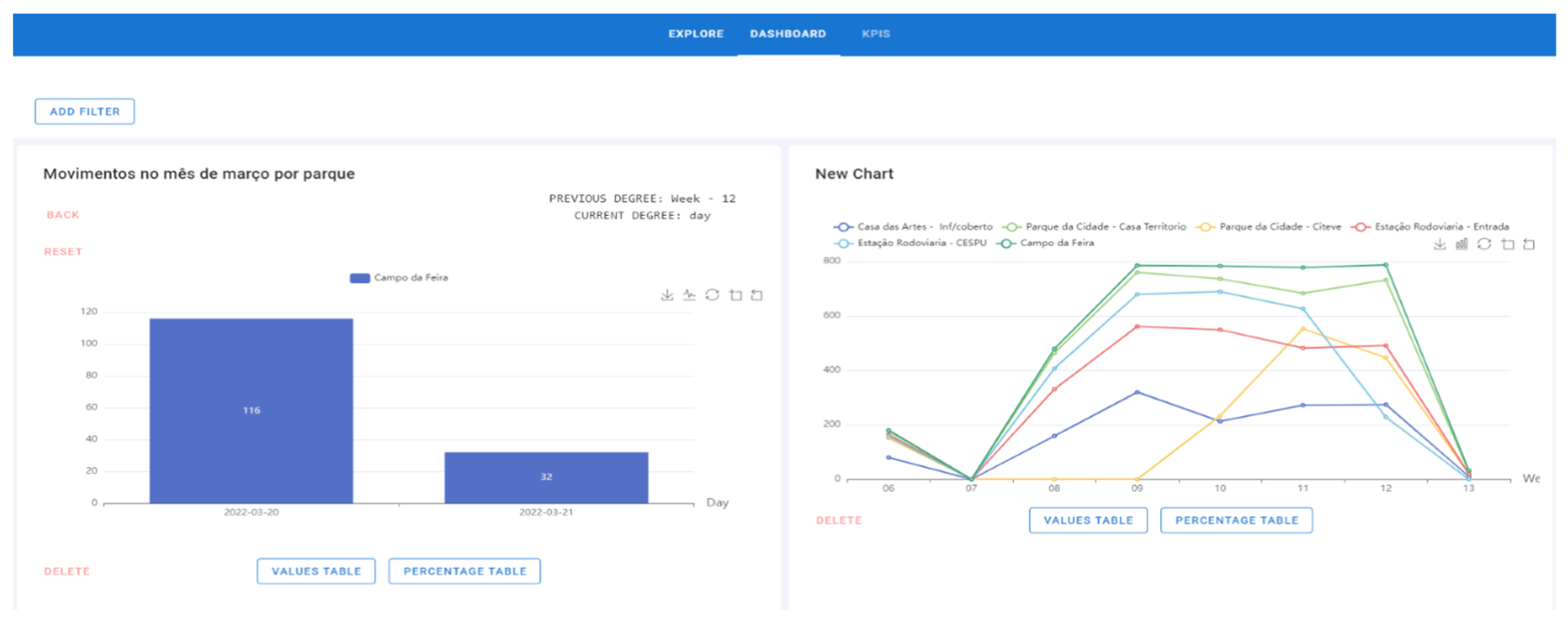This screenshot has width=1568, height=629.
Task: Click the Add Filter button
Action: pyautogui.click(x=85, y=112)
